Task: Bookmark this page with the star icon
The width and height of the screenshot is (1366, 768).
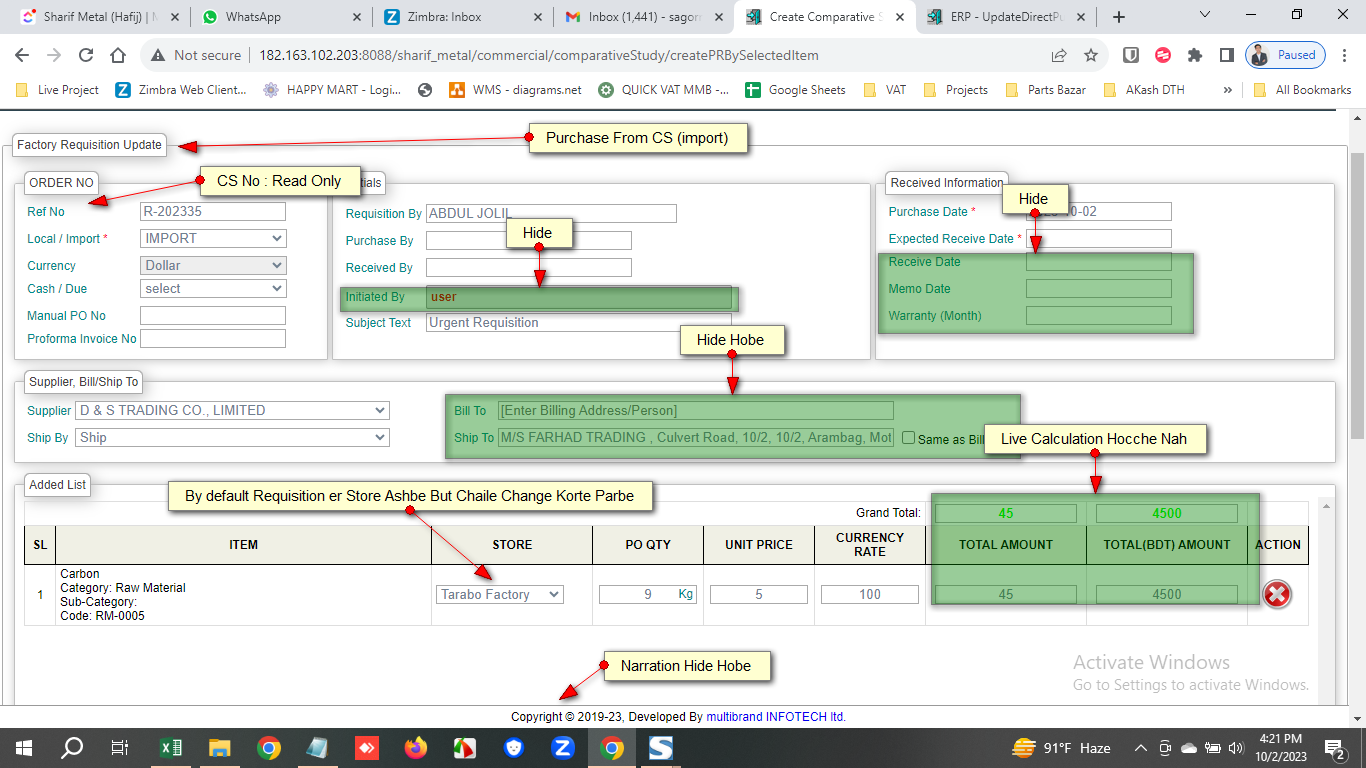Action: point(1091,56)
